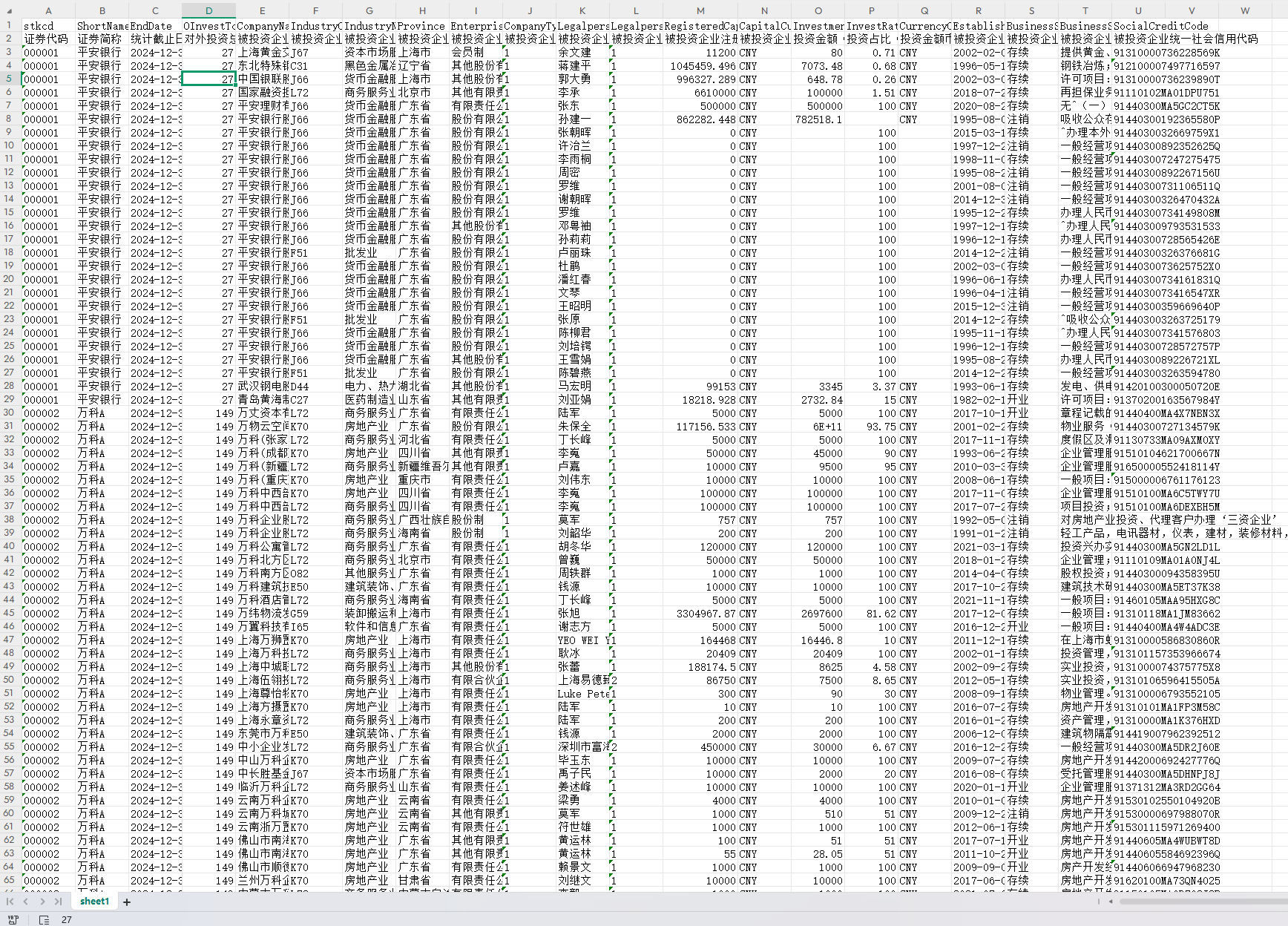This screenshot has height=926, width=1288.
Task: Add a new sheet with the plus icon
Action: (x=127, y=902)
